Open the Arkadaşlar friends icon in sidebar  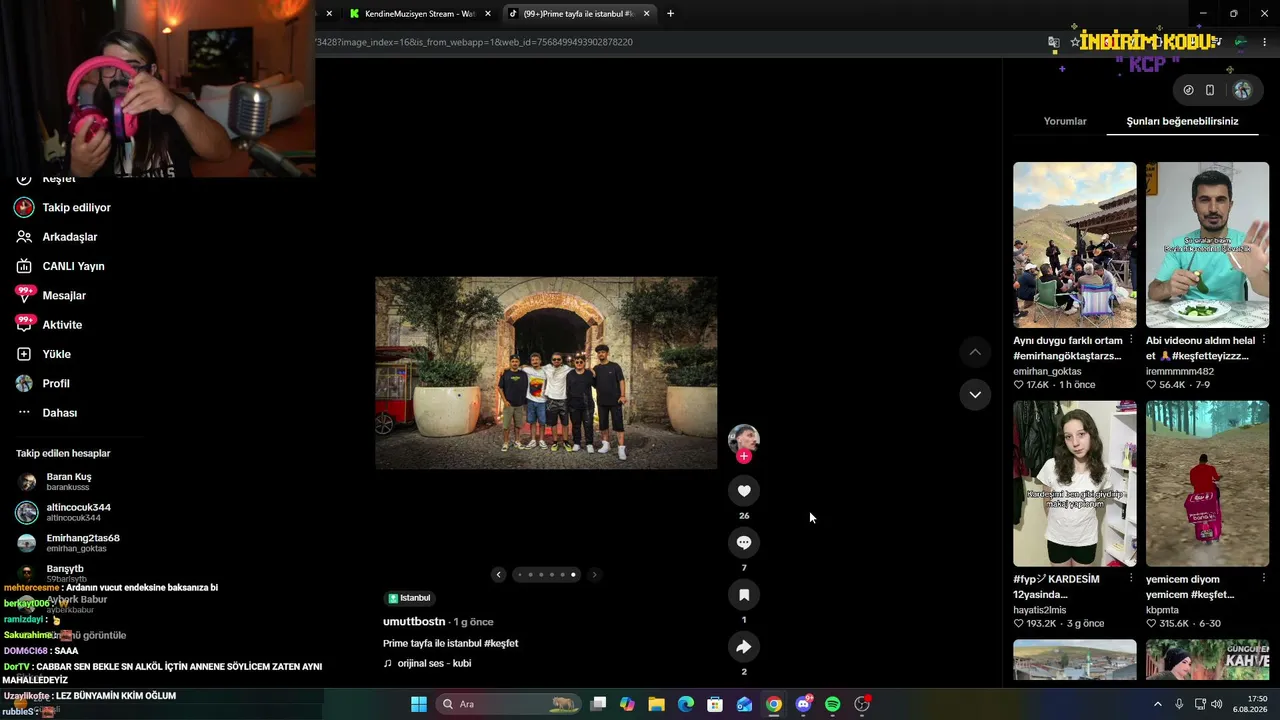24,237
